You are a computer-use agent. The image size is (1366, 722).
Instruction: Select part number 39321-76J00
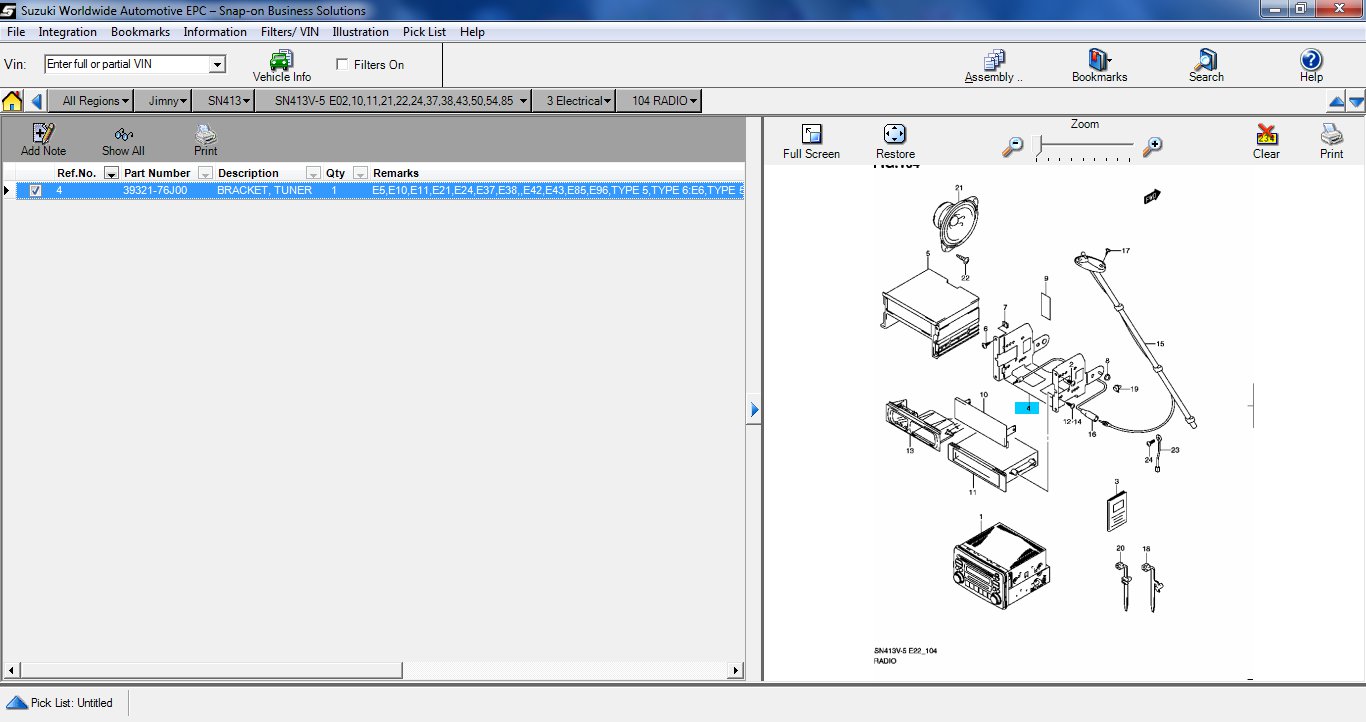tap(155, 190)
